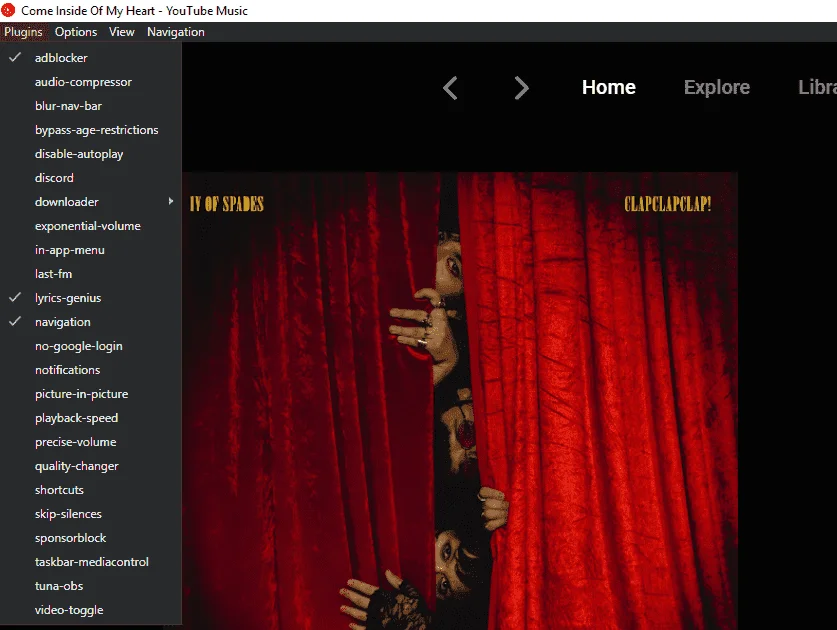
Task: Click the YouTube Music app icon in title bar
Action: pyautogui.click(x=8, y=10)
